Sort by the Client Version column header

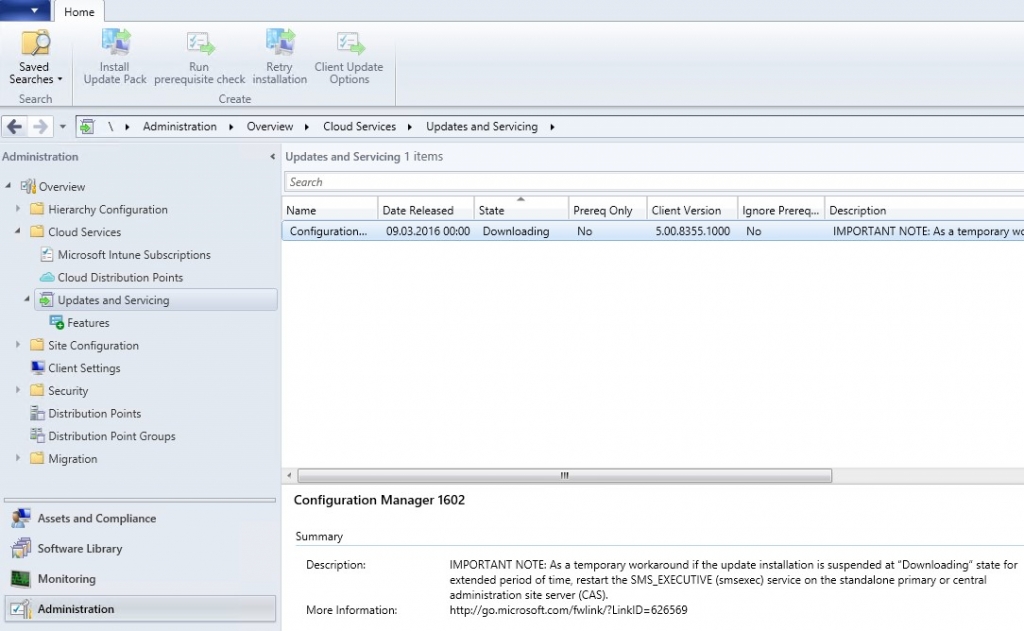pos(692,210)
